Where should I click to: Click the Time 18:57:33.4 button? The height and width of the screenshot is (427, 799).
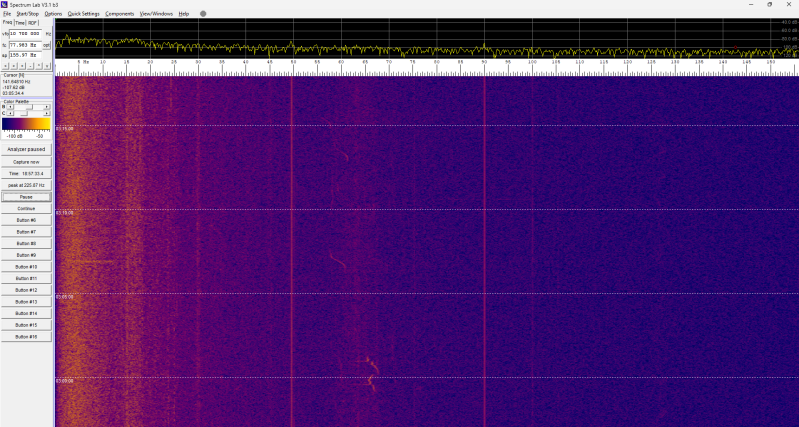click(x=26, y=174)
